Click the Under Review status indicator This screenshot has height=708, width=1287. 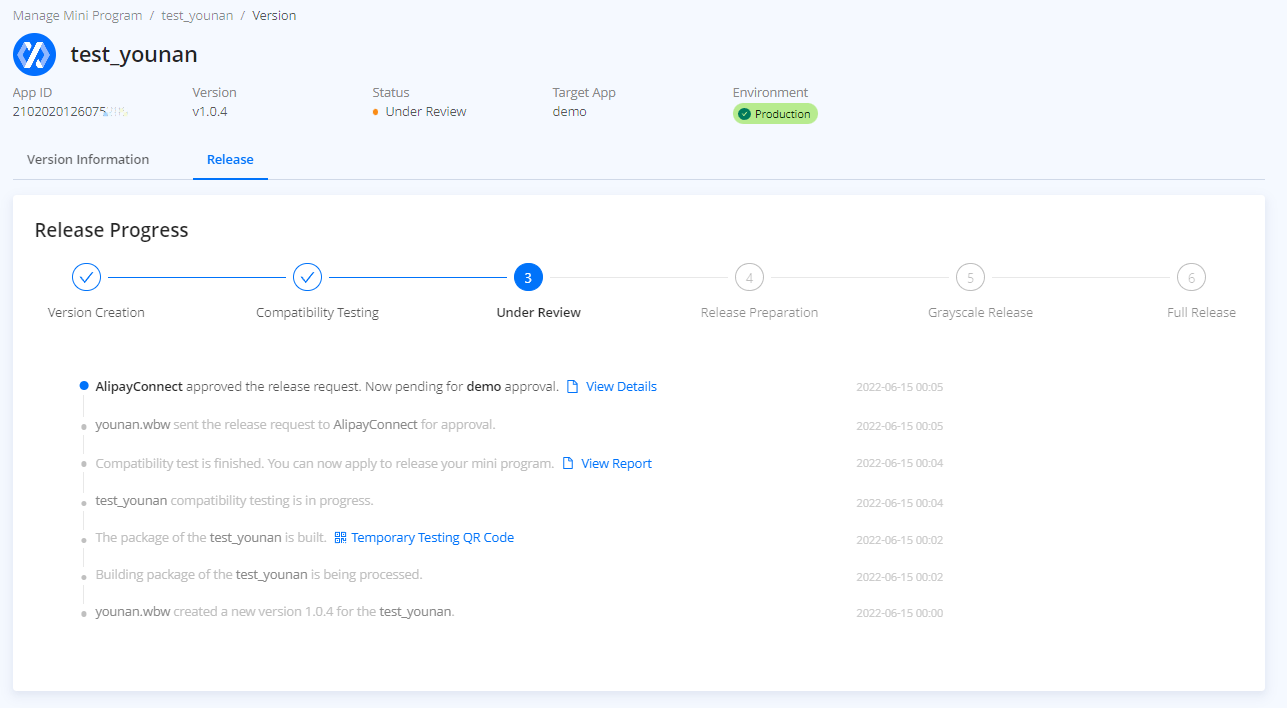click(425, 112)
